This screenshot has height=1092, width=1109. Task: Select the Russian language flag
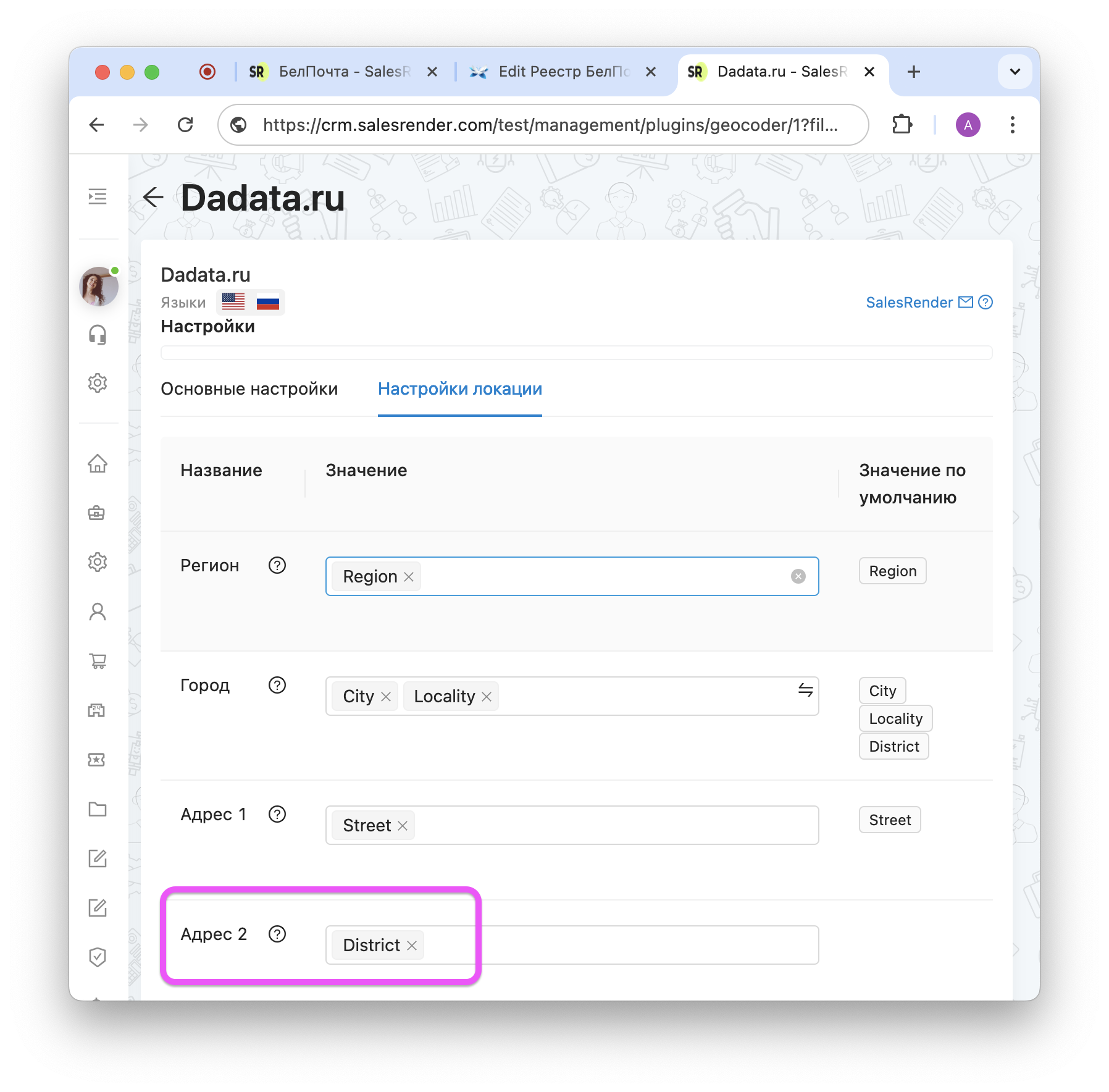[267, 302]
